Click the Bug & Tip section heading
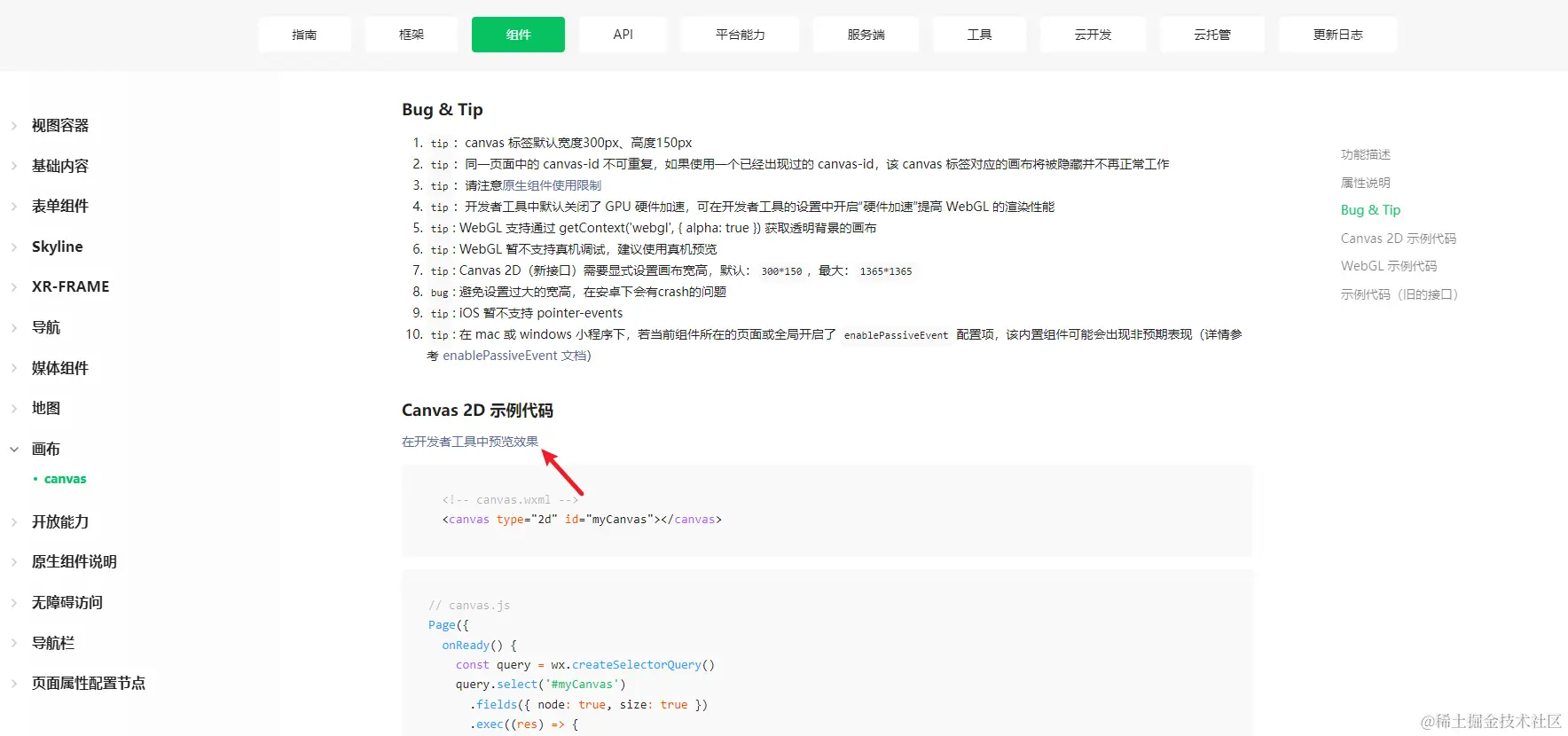Screen dimensions: 1568x736 coord(443,110)
